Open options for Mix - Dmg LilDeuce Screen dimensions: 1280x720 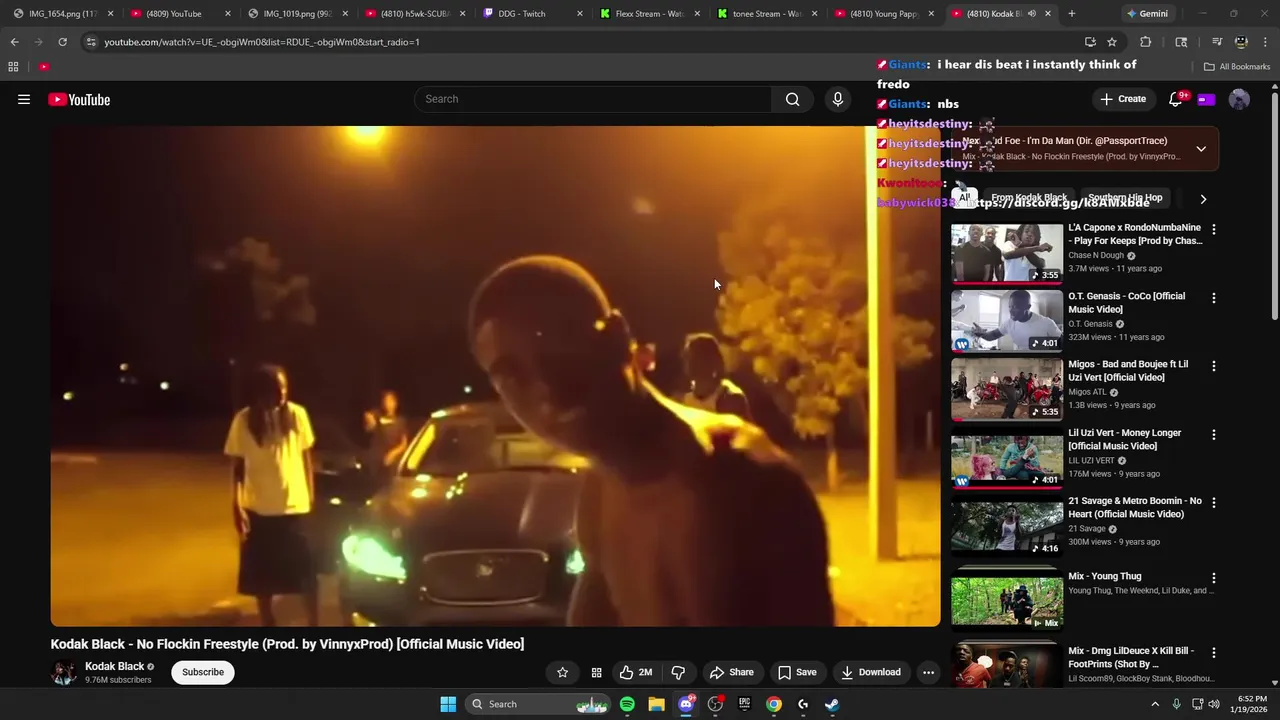click(1214, 652)
